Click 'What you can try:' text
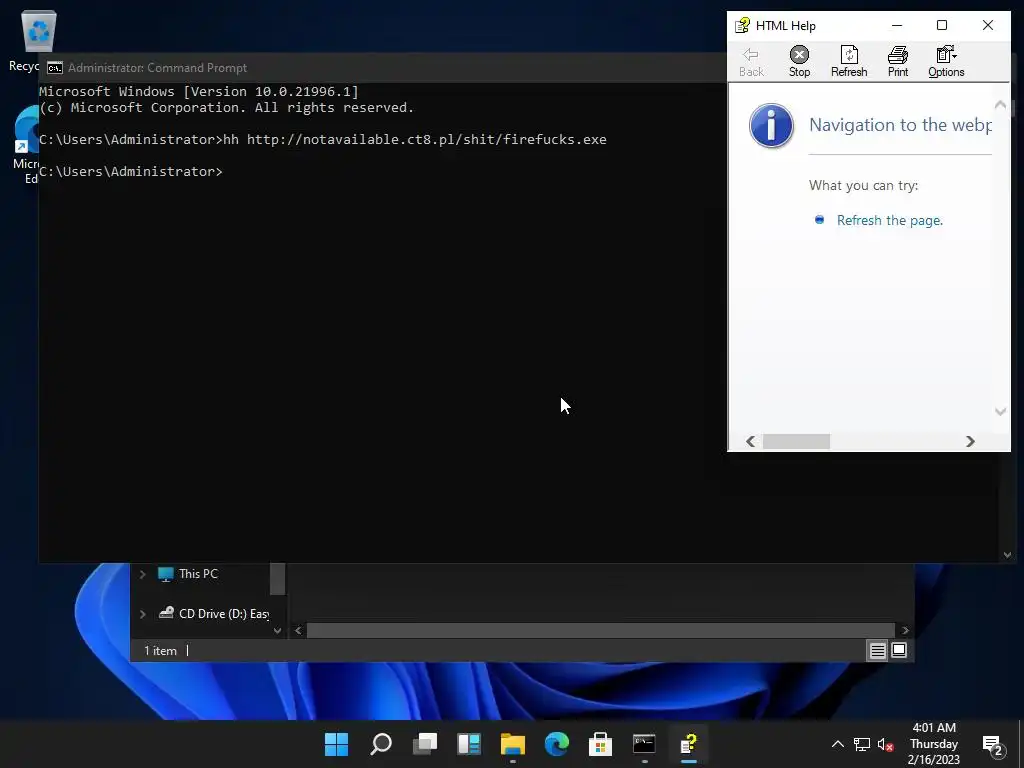This screenshot has height=768, width=1024. (x=863, y=185)
